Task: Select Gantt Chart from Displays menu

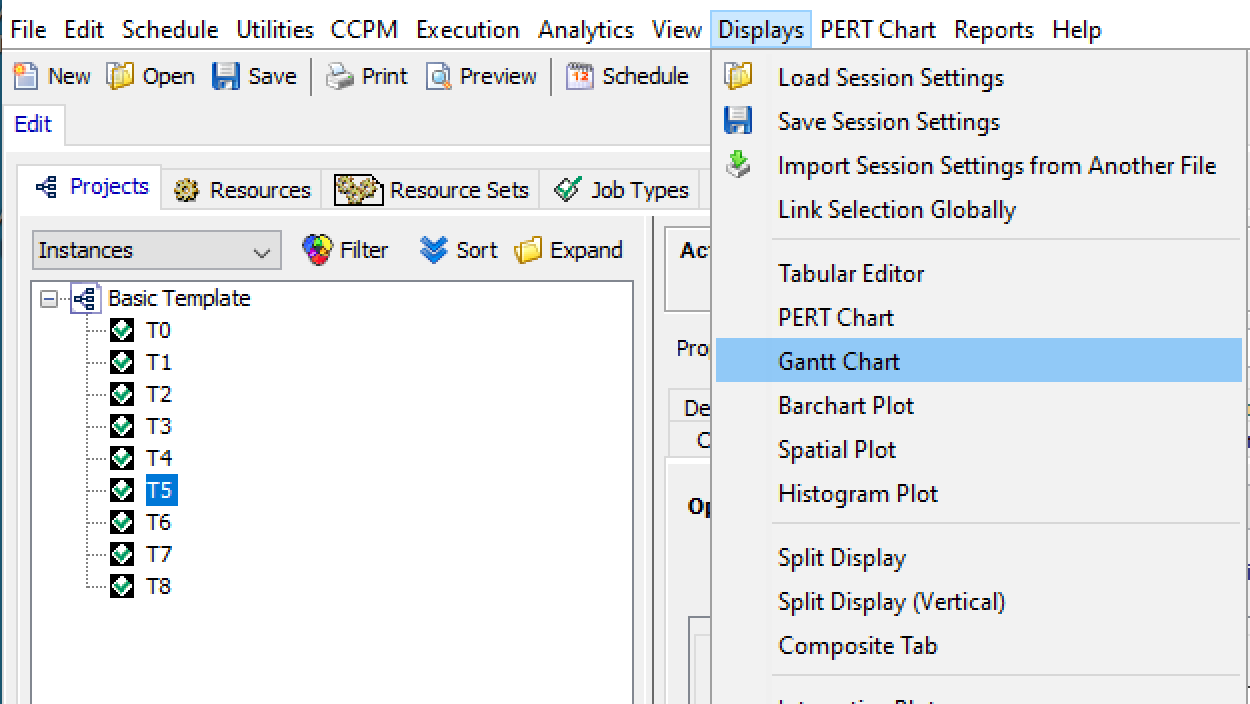Action: click(x=839, y=361)
